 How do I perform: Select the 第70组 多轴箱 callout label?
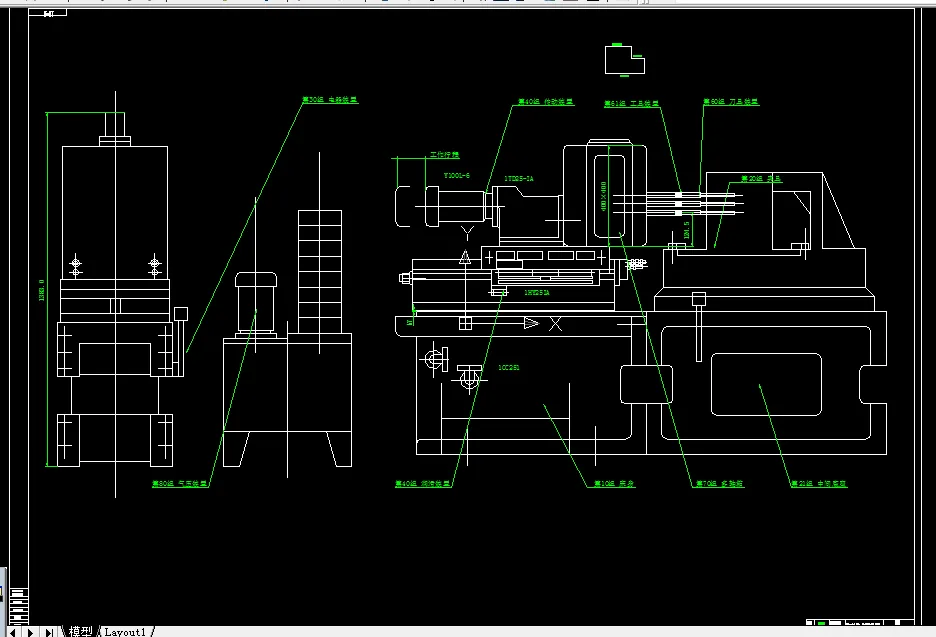point(720,484)
